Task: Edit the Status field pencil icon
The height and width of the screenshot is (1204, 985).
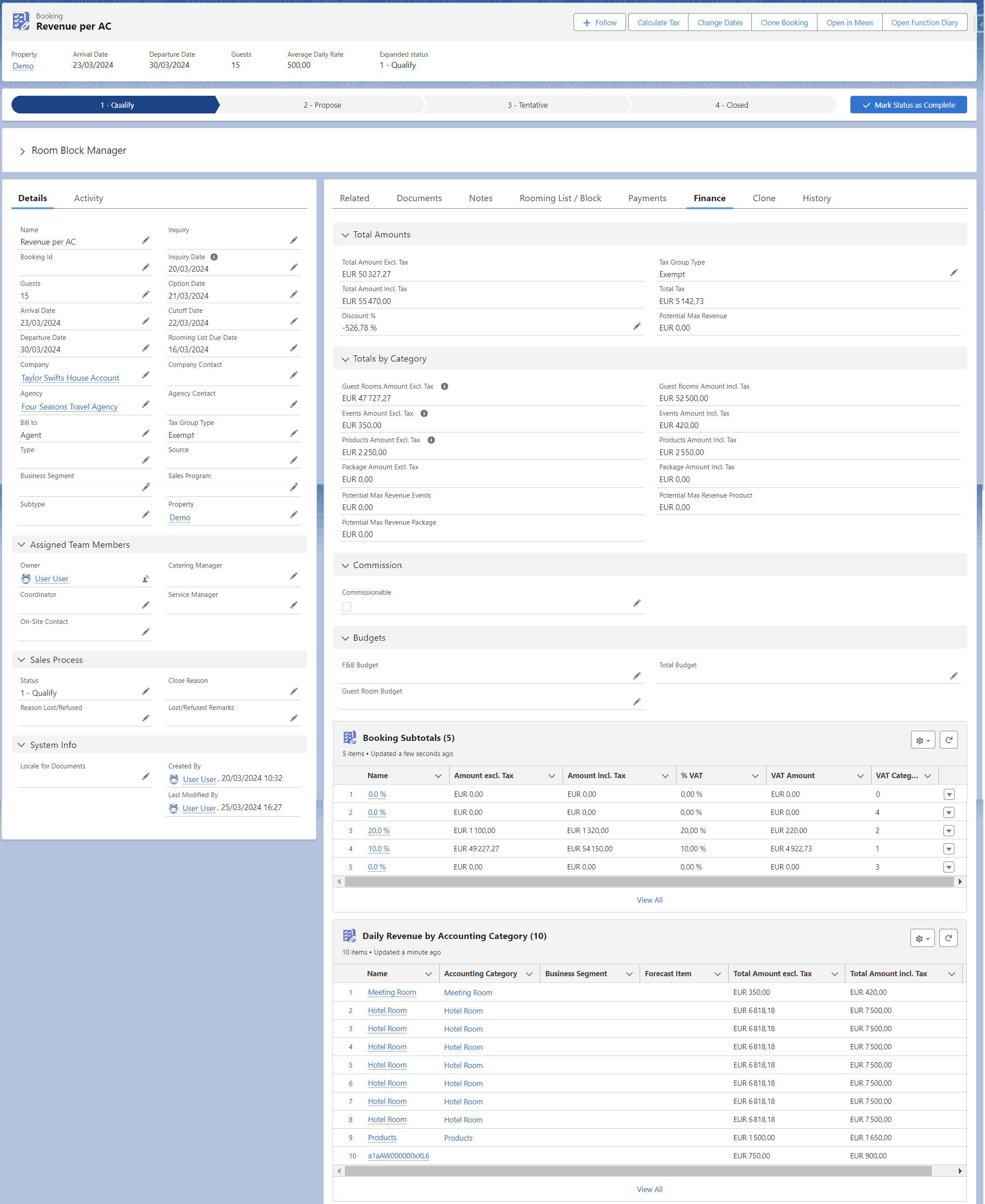Action: point(146,691)
